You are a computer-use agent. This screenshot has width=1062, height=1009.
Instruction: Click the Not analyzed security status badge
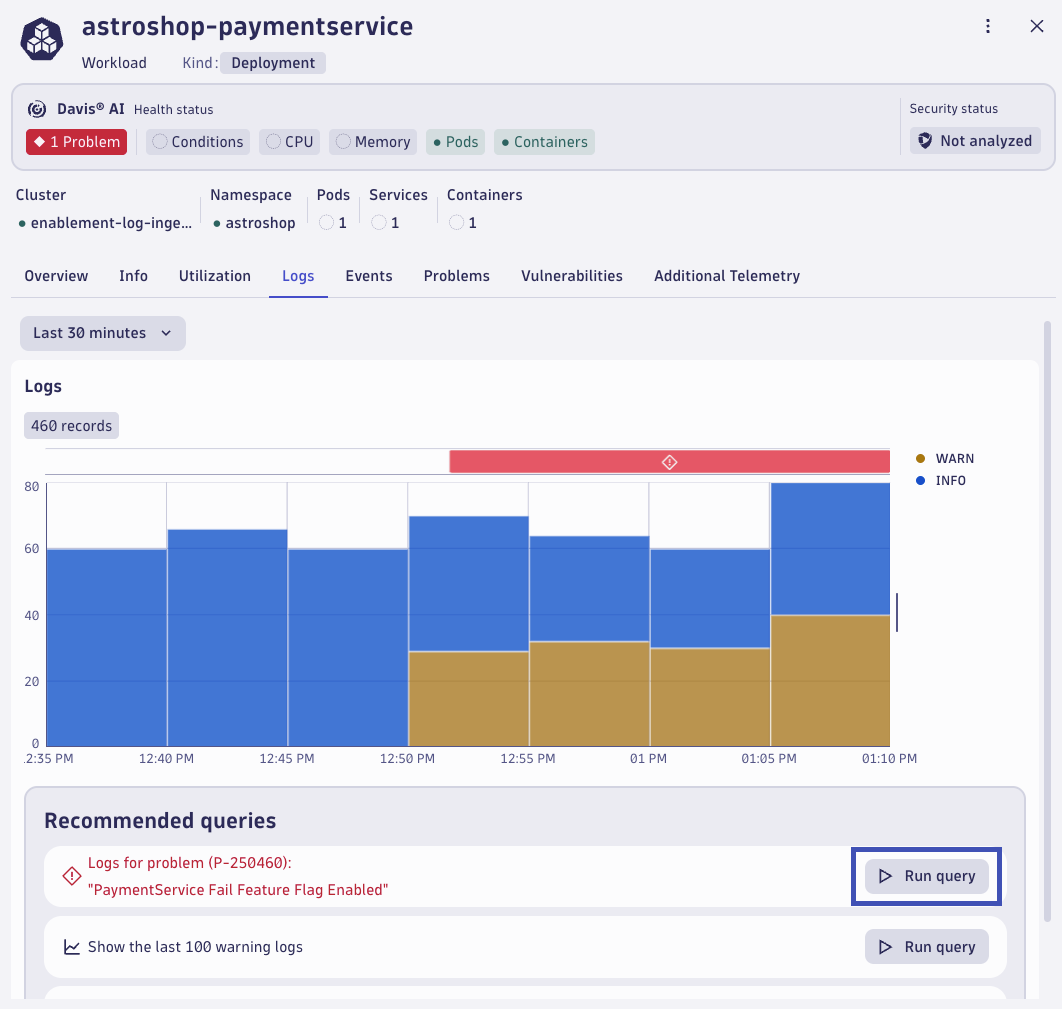pyautogui.click(x=975, y=141)
